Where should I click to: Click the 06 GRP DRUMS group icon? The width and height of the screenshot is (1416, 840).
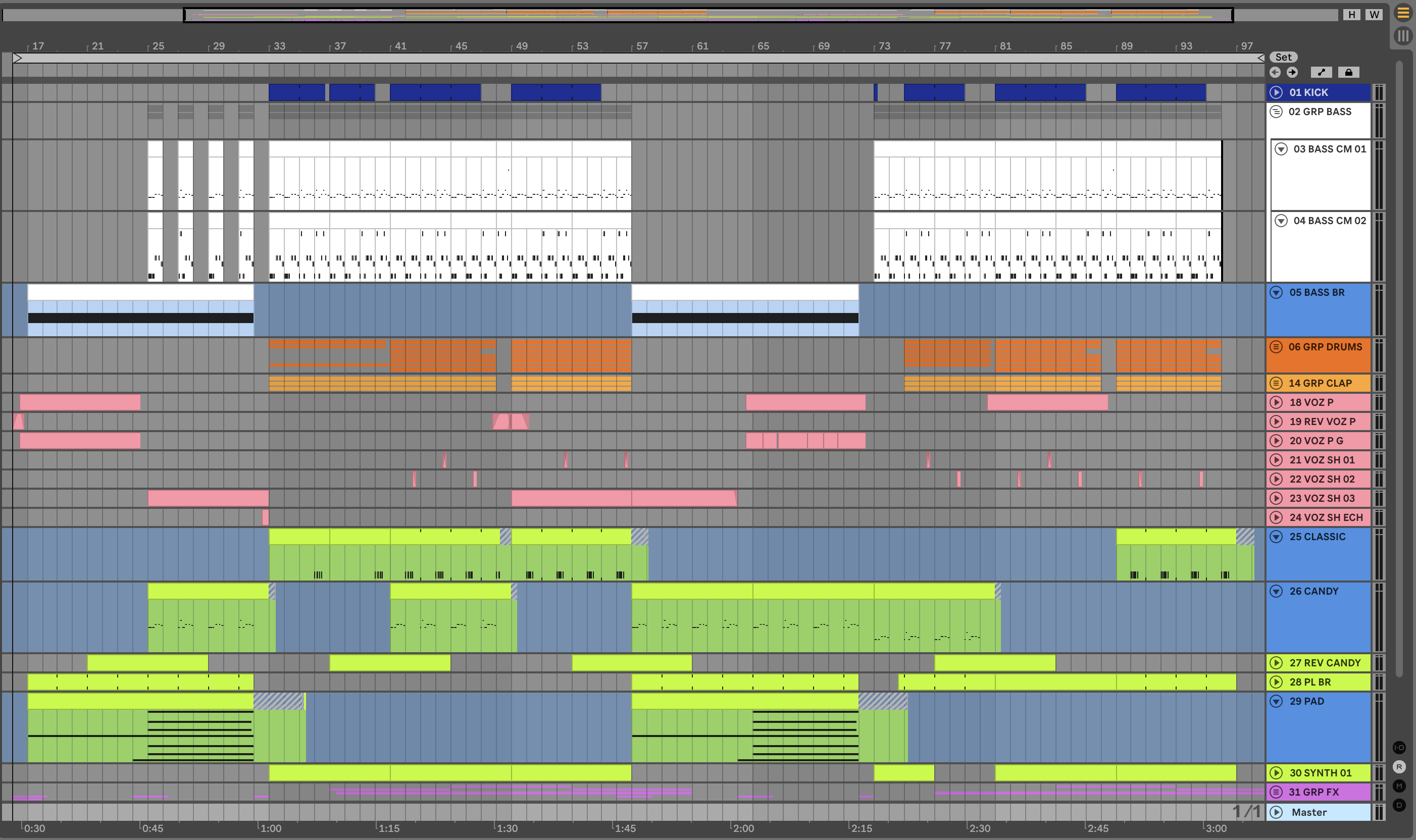coord(1276,346)
